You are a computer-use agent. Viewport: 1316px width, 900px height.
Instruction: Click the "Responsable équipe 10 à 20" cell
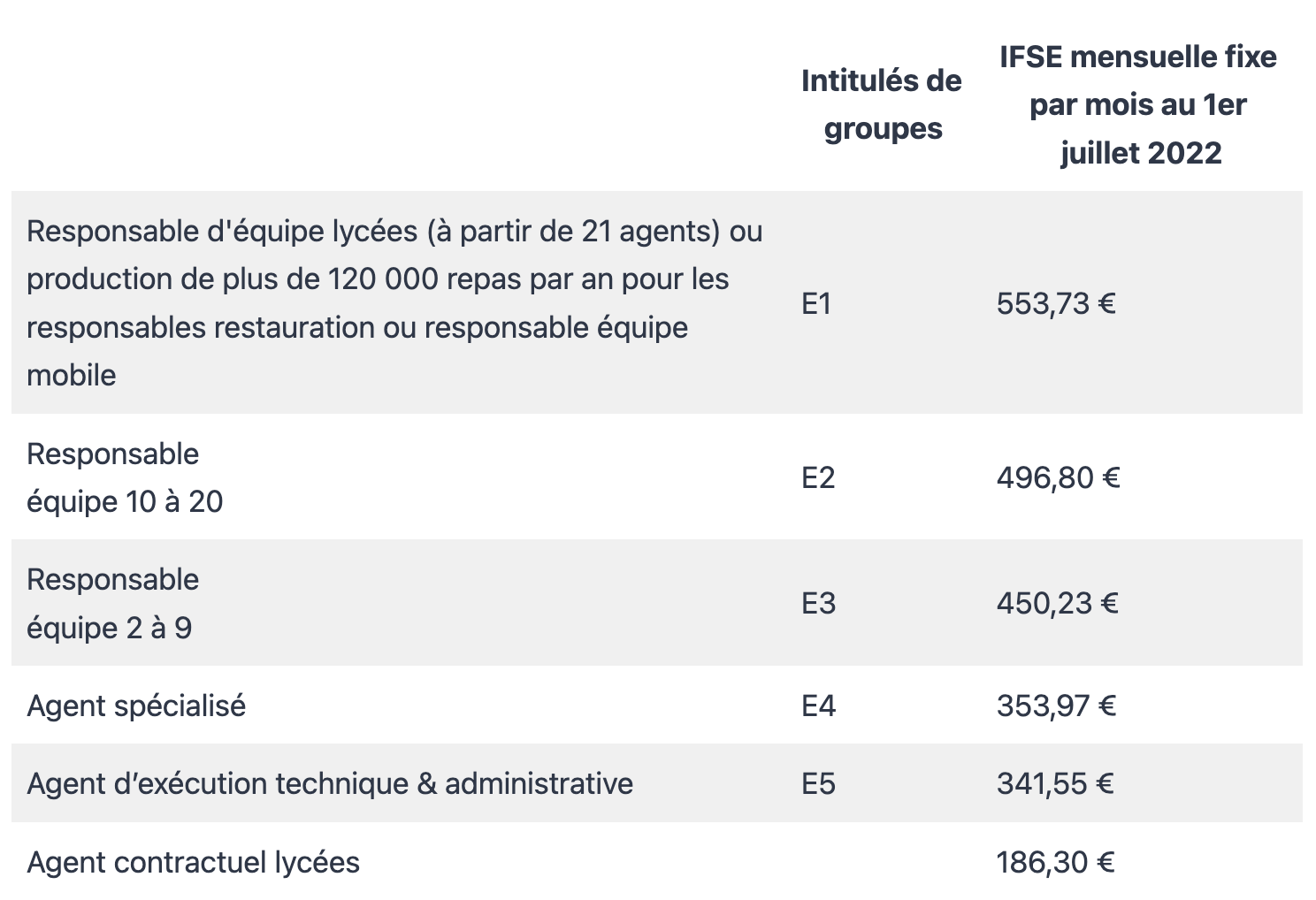click(125, 477)
